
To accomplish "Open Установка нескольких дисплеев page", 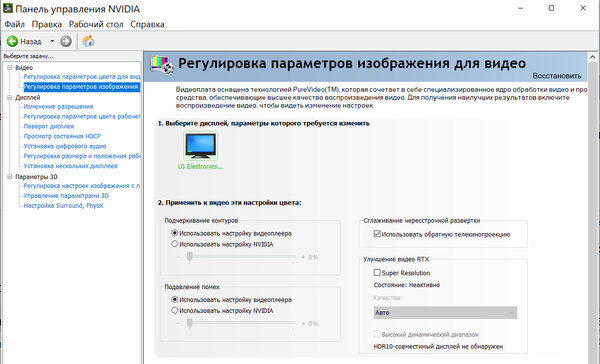I will click(71, 166).
